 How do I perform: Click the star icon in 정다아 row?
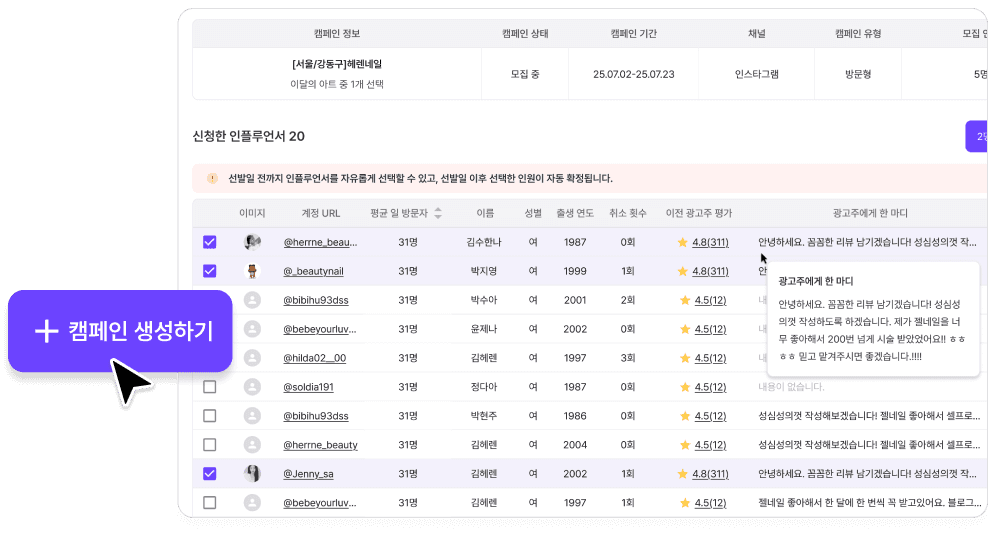pyautogui.click(x=685, y=387)
